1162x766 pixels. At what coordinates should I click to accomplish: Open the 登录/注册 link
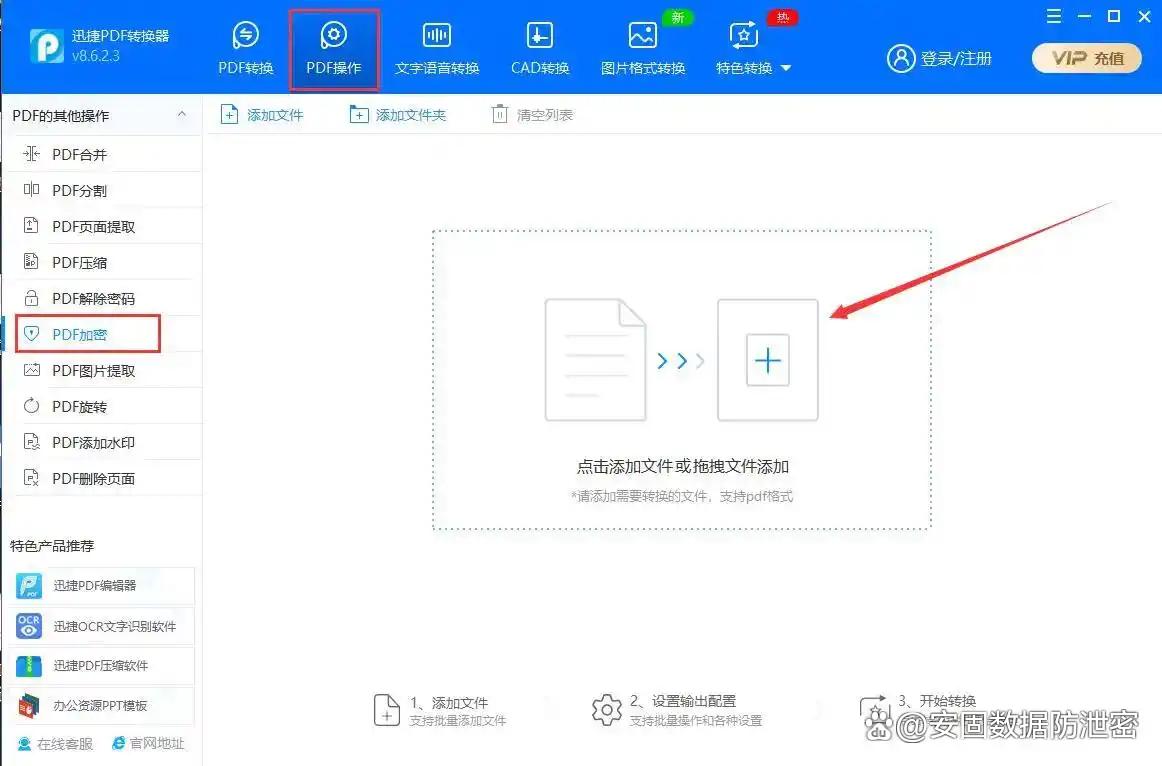pyautogui.click(x=956, y=59)
